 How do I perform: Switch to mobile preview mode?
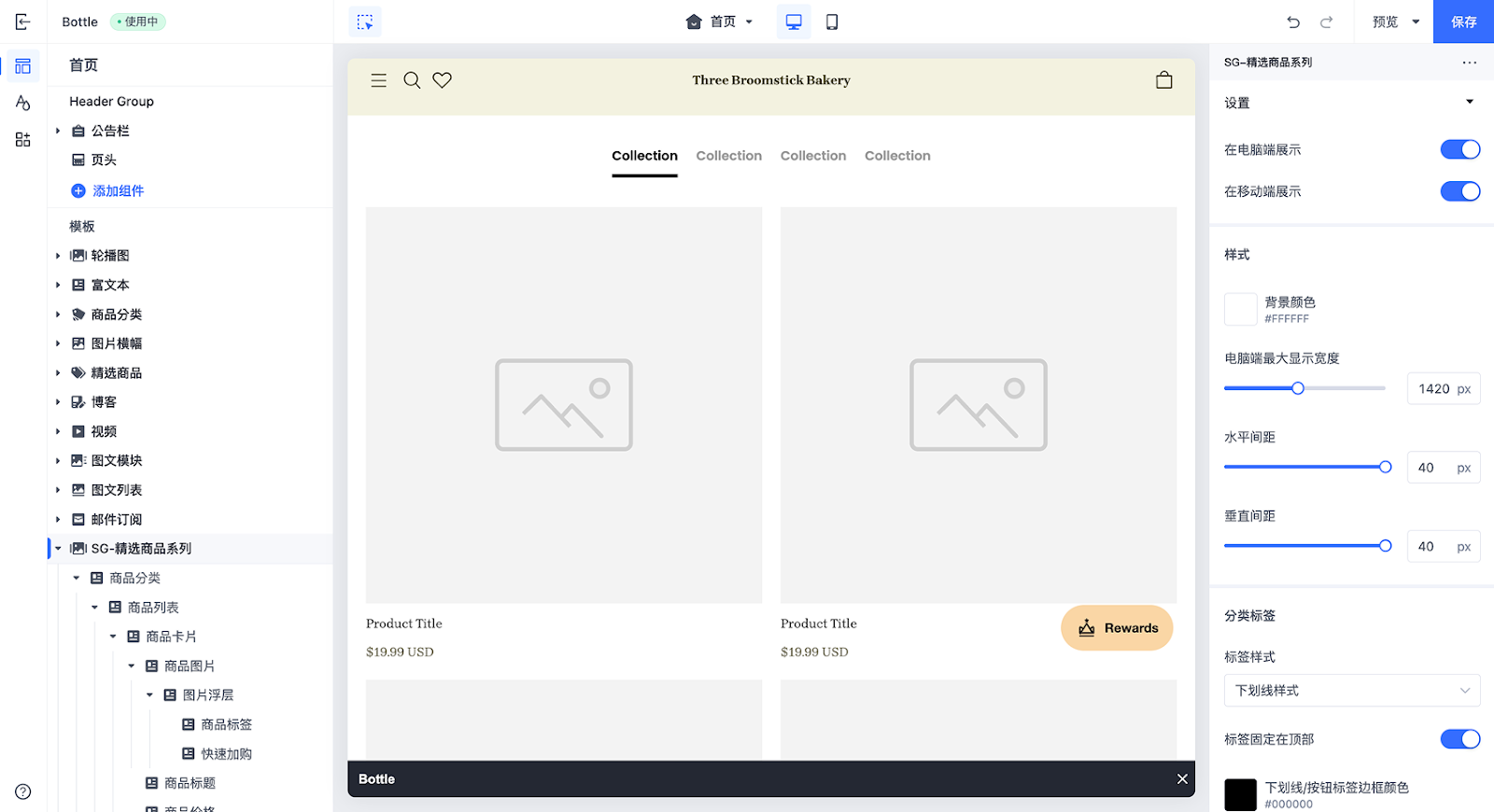point(832,21)
